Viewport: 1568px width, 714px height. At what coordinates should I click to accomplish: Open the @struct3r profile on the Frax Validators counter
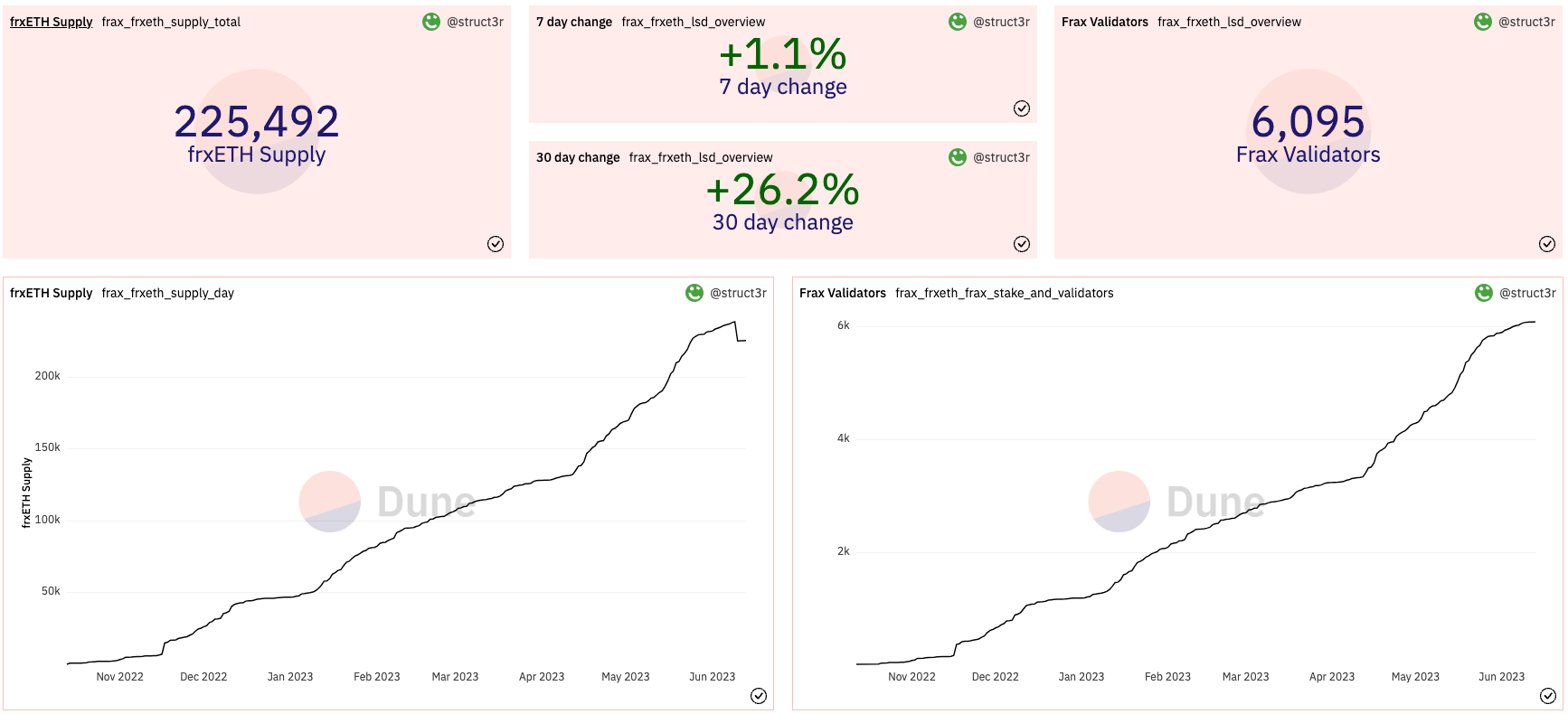pos(1526,22)
